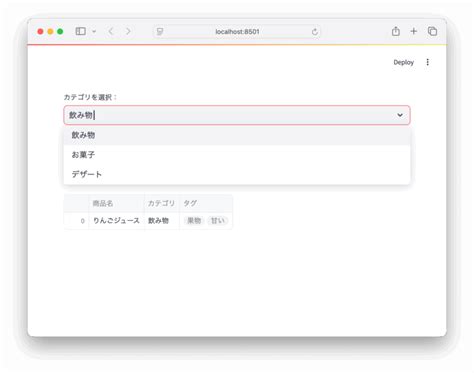Viewport: 474px width, 373px height.
Task: Click row index 0 in table
Action: pos(76,221)
